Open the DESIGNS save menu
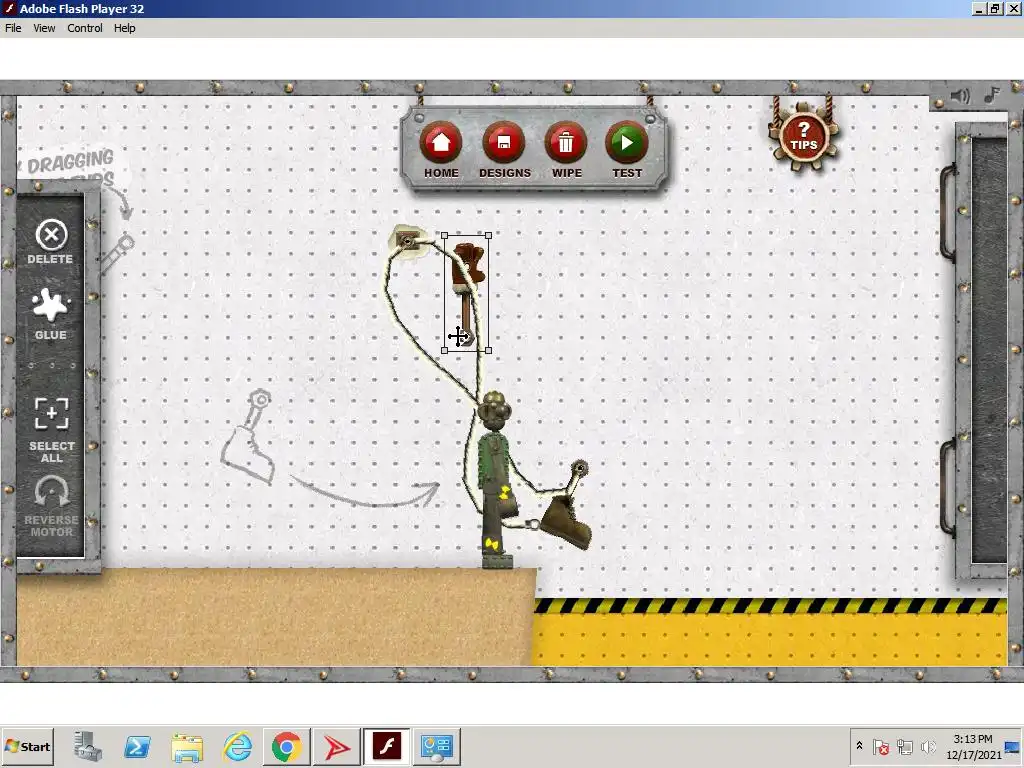Image resolution: width=1024 pixels, height=768 pixels. pos(504,142)
